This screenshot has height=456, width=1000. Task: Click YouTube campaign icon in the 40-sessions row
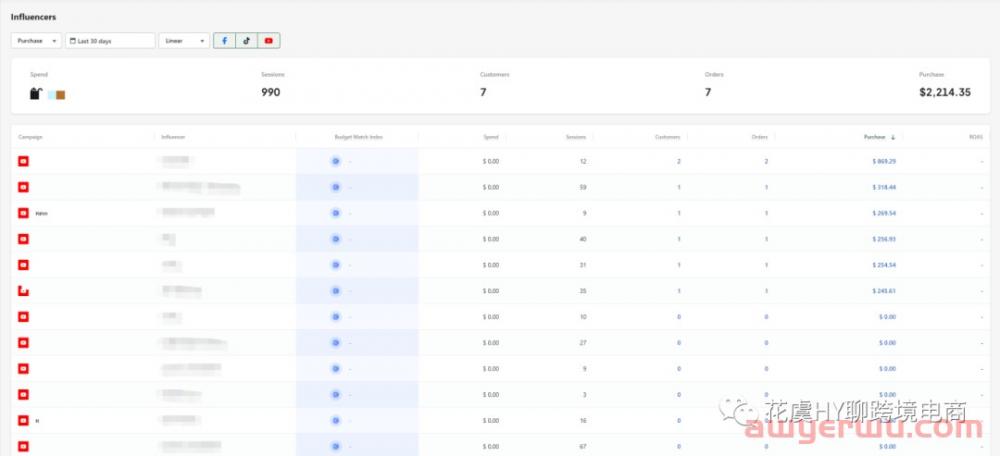pyautogui.click(x=24, y=239)
